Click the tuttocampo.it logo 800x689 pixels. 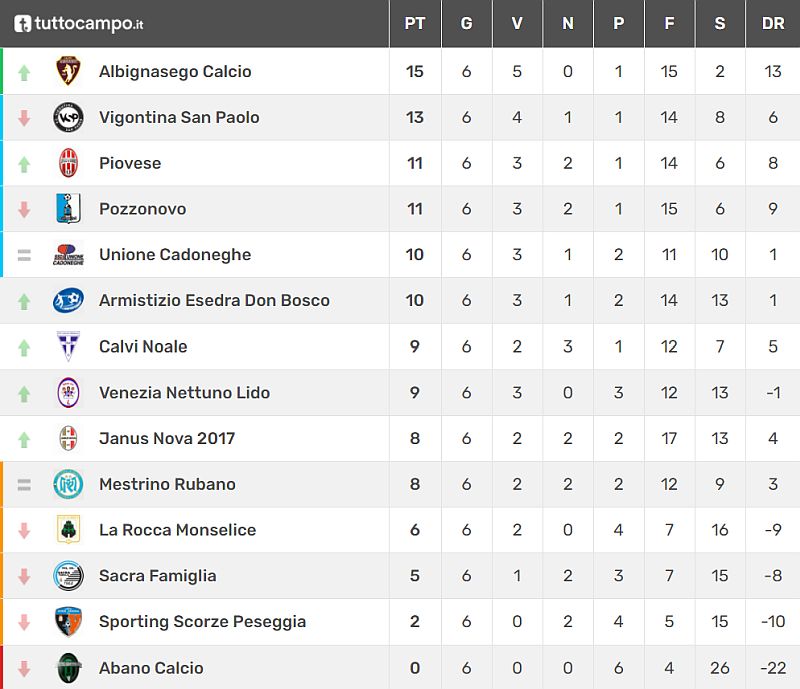[x=78, y=23]
